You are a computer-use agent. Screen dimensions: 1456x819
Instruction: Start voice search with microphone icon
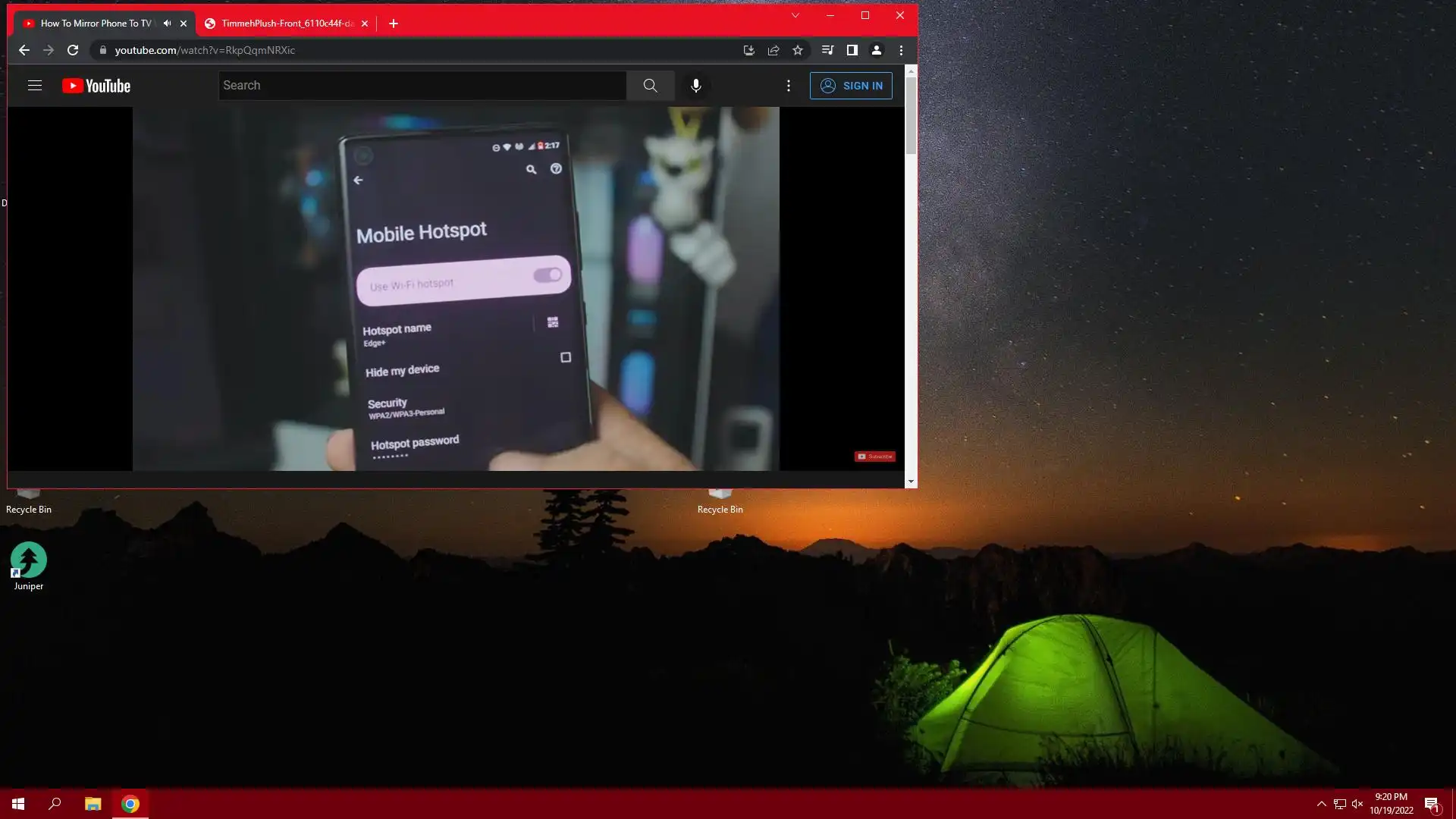pos(695,86)
